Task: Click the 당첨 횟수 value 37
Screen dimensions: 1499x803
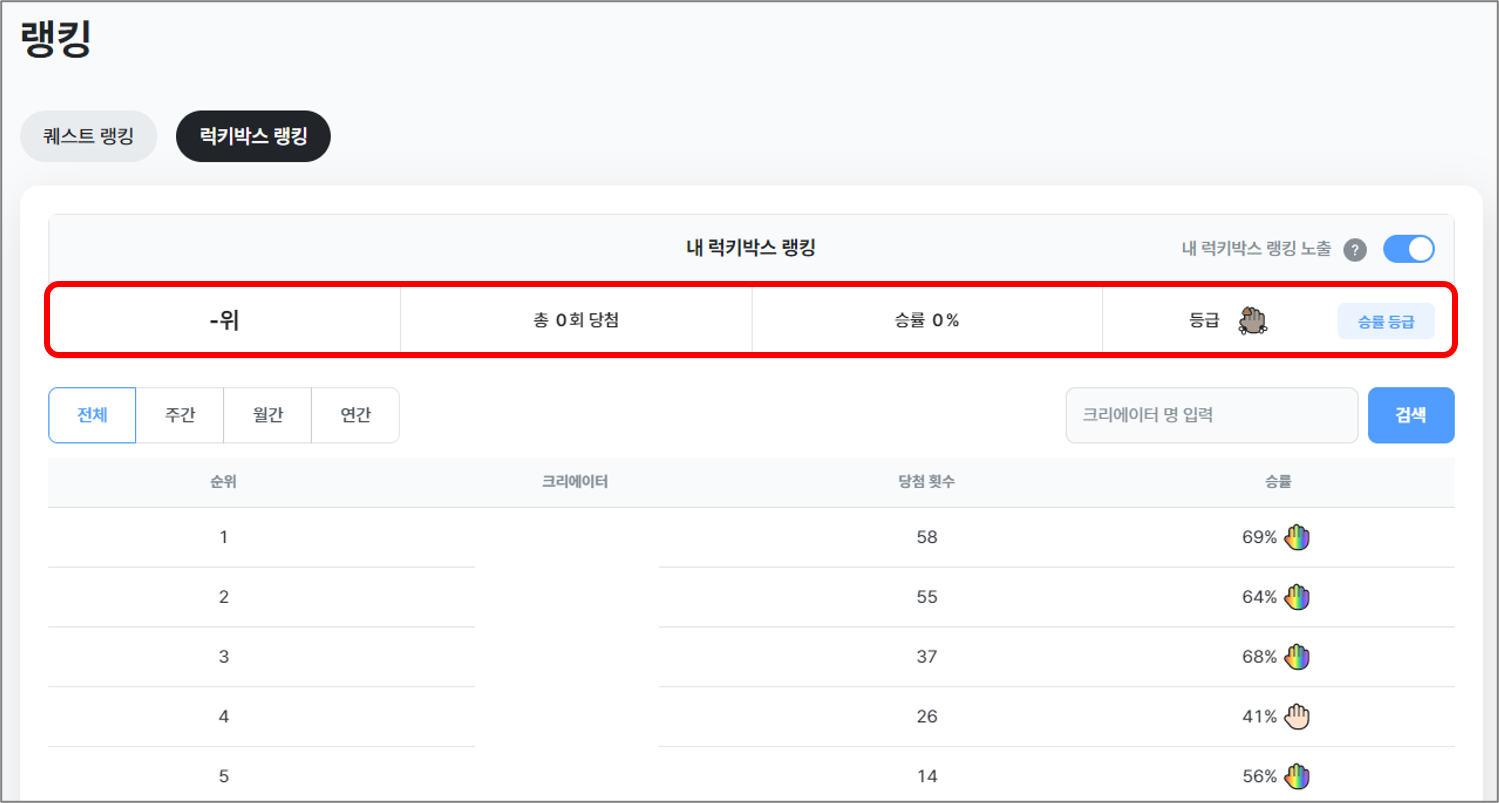Action: [927, 657]
